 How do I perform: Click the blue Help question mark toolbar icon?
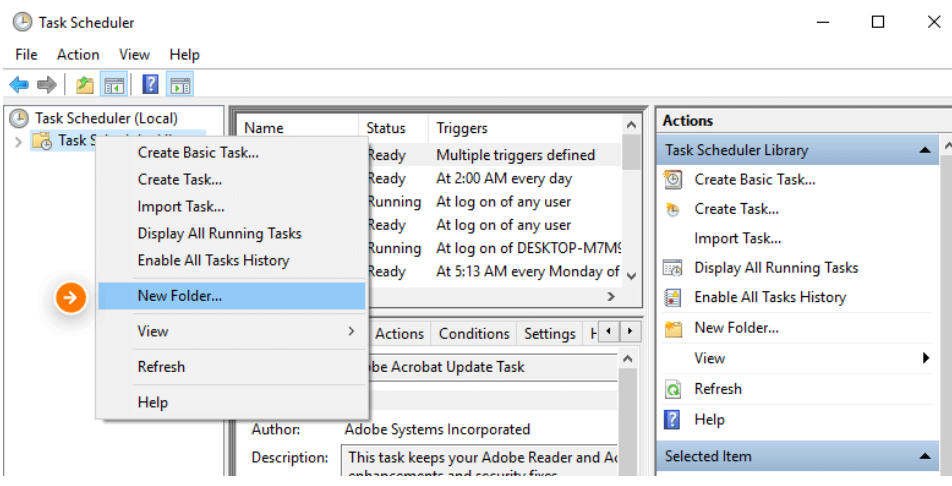click(151, 85)
